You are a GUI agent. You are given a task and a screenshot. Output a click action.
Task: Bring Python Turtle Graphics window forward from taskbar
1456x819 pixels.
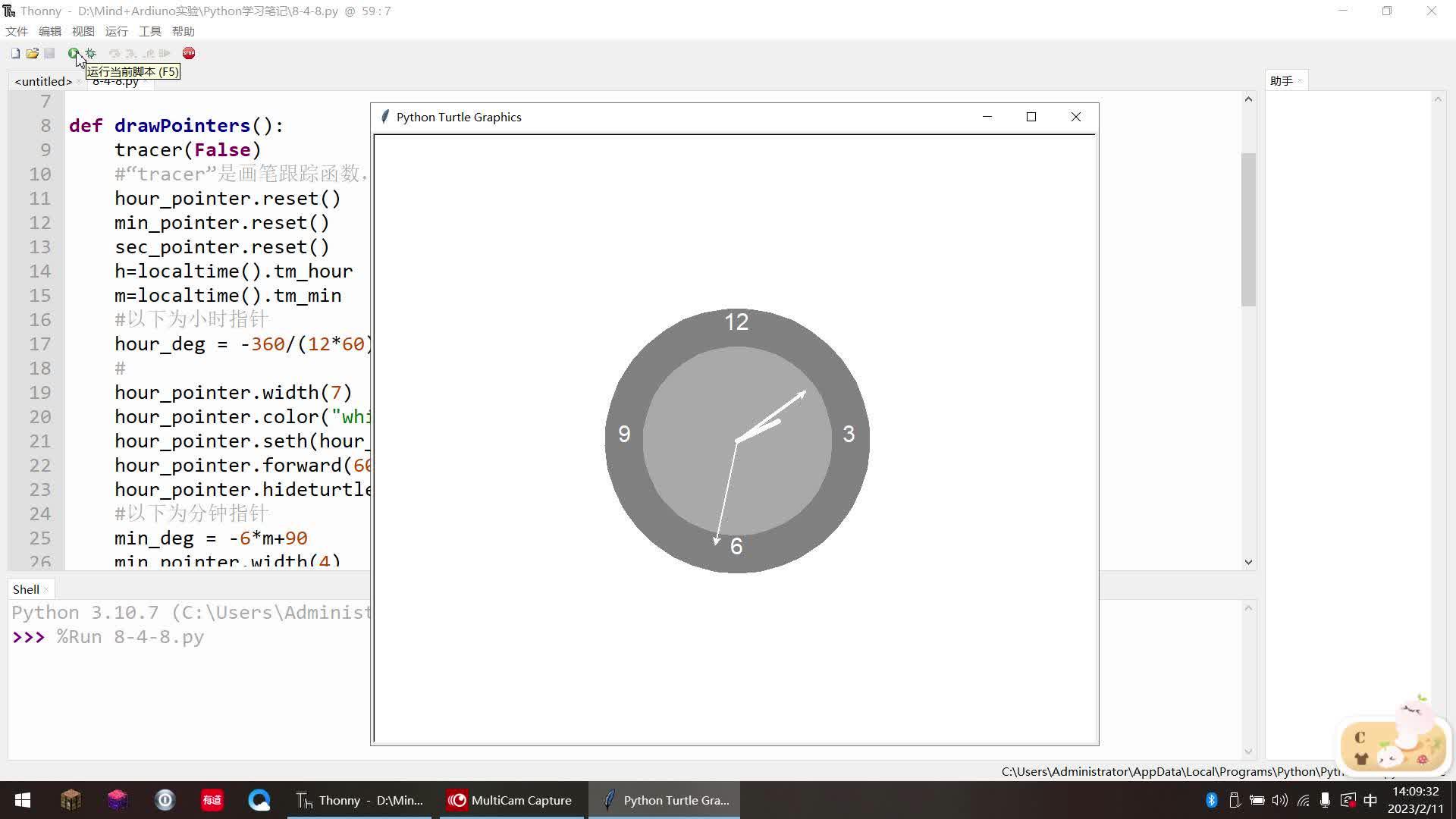[x=664, y=800]
